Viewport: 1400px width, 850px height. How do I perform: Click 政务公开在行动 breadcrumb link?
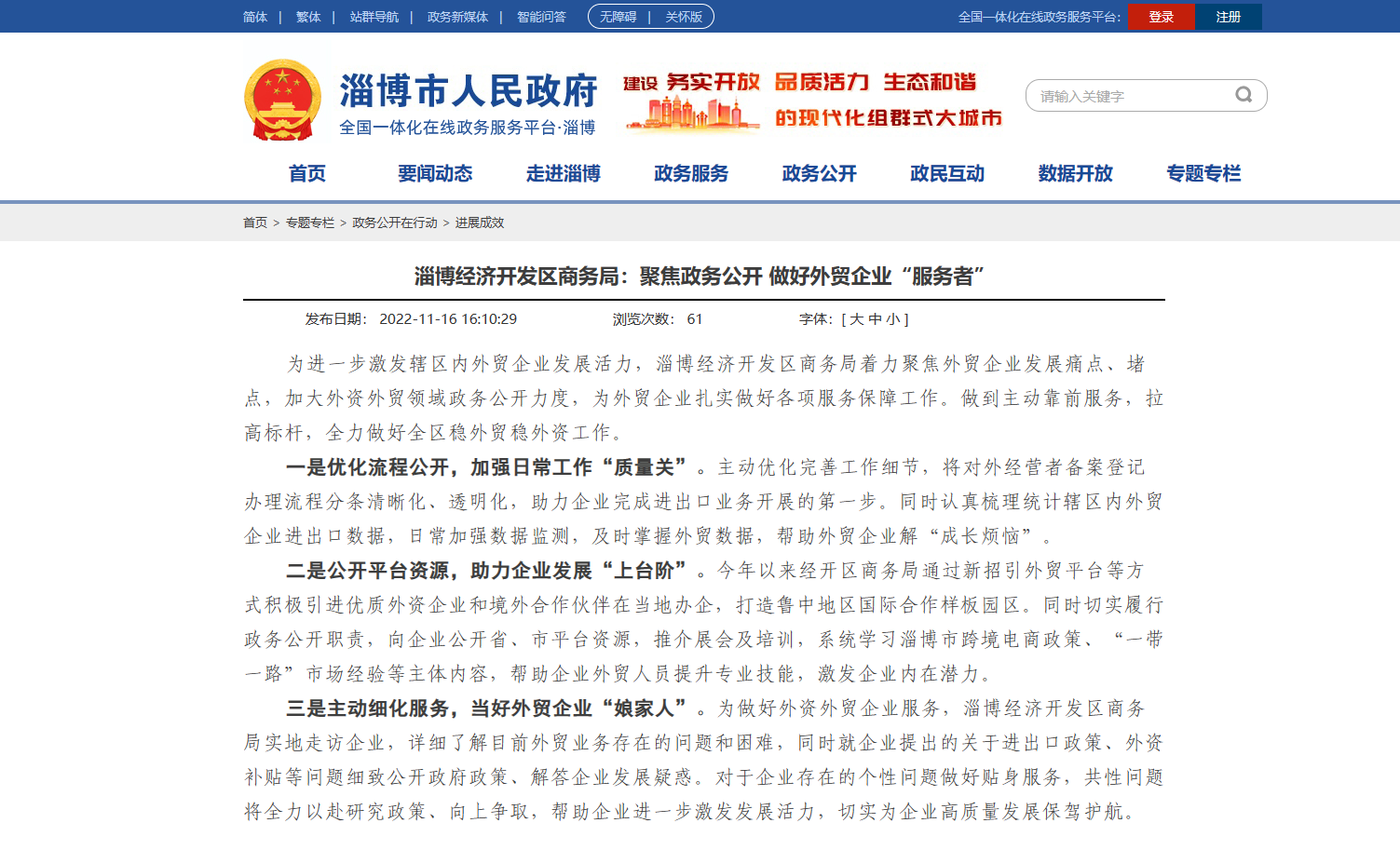(x=395, y=223)
